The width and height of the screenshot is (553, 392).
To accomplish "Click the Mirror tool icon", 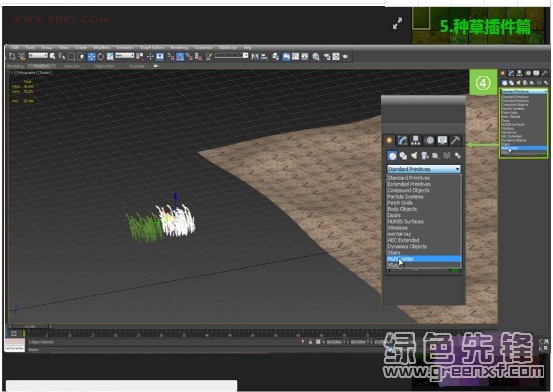I will [x=255, y=56].
